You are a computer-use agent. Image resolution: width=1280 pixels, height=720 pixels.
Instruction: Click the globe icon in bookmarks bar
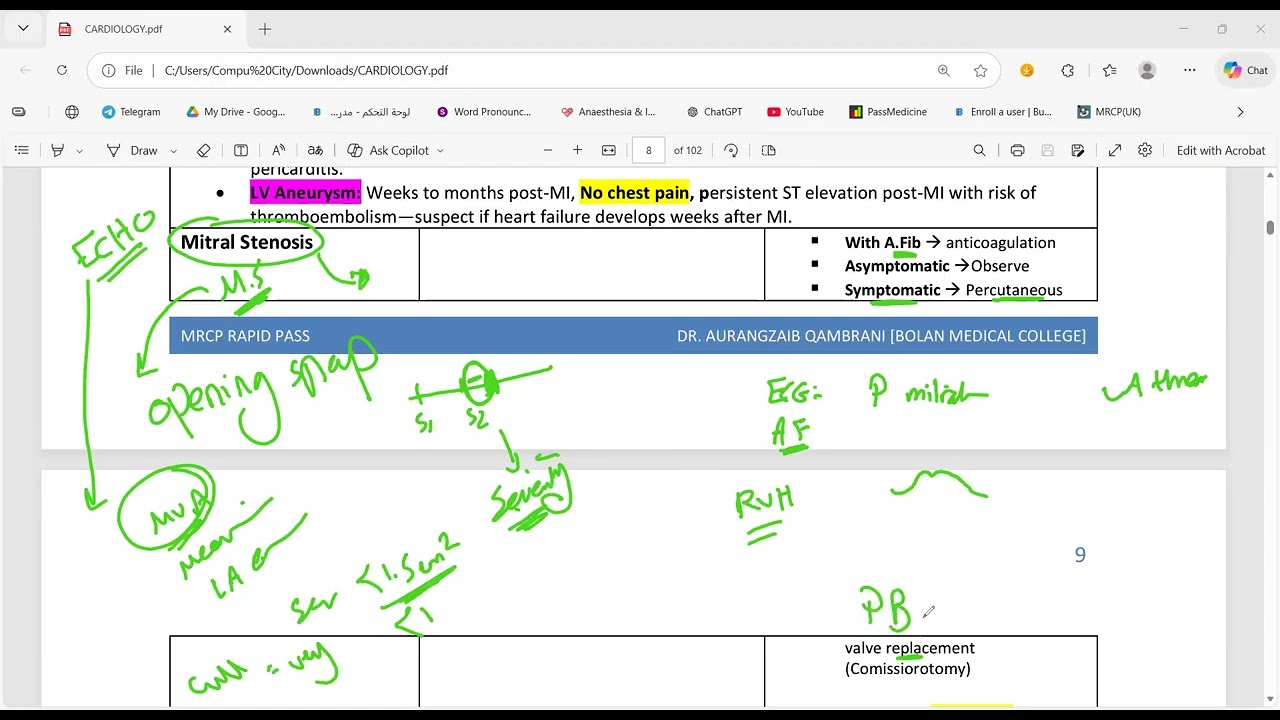tap(72, 112)
